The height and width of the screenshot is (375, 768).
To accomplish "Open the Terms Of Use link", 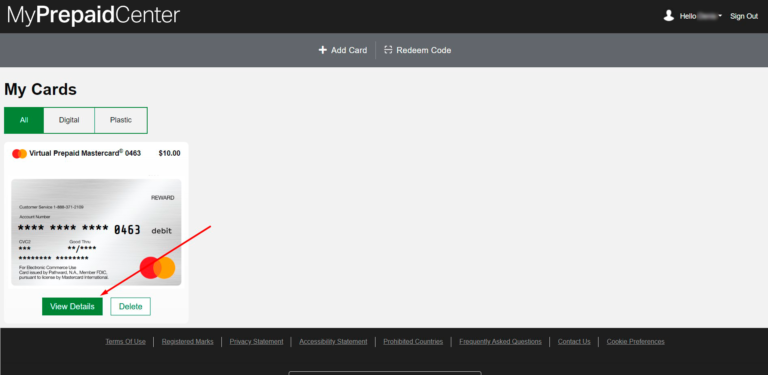I will click(125, 342).
